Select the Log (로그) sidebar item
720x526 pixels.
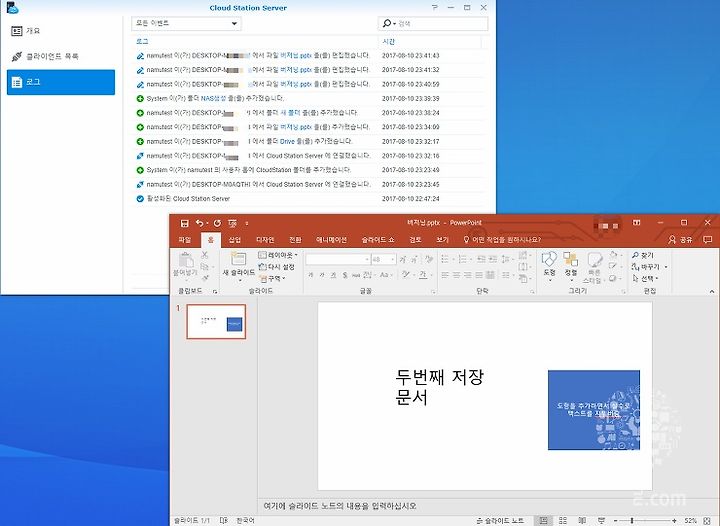(61, 82)
